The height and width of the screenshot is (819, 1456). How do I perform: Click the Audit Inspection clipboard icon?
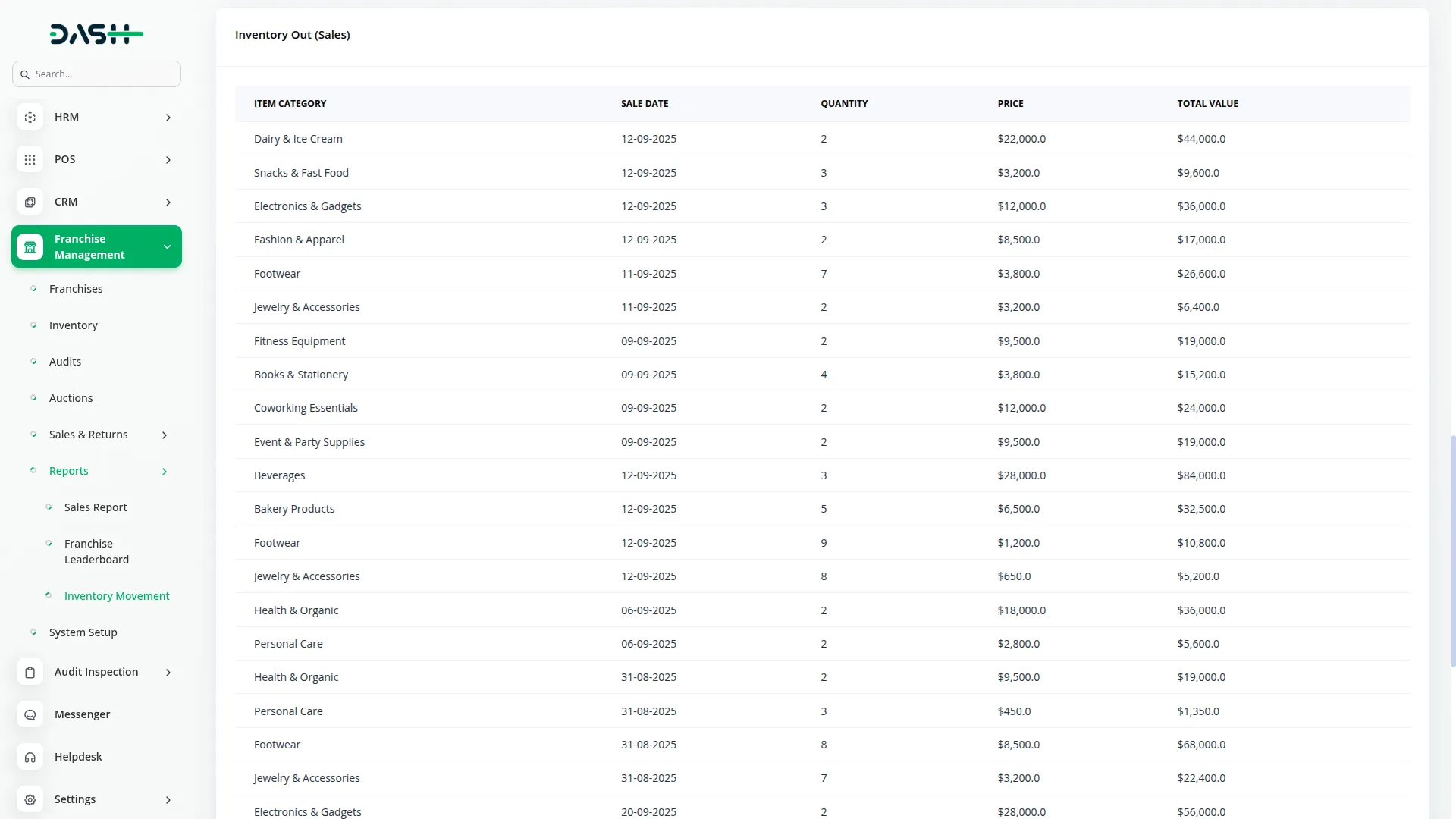click(x=30, y=673)
